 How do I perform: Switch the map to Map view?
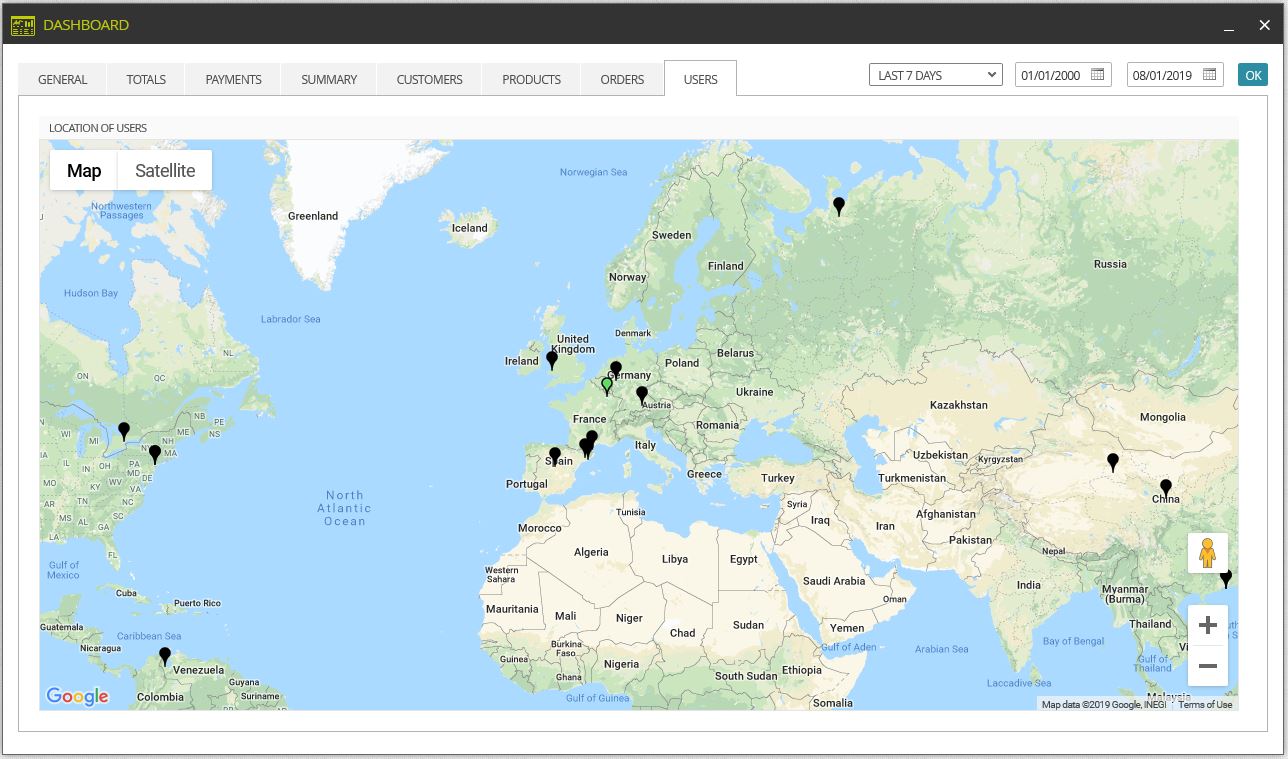84,170
